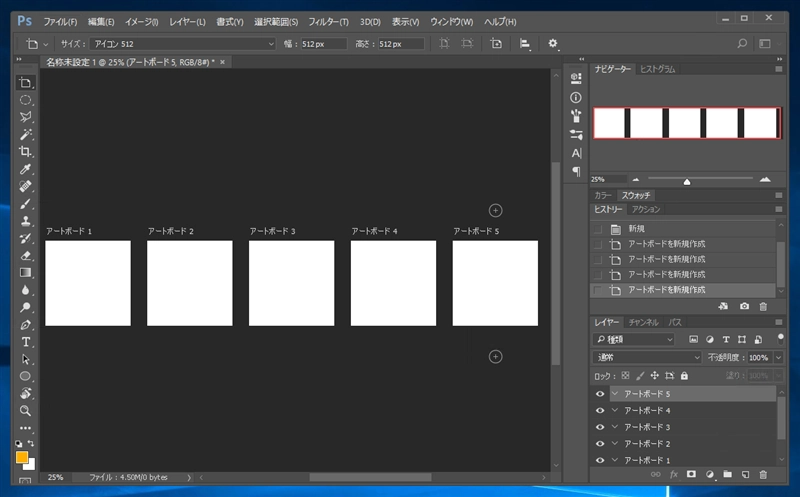This screenshot has width=800, height=497.
Task: Expand the アートボード 4 layer group
Action: coord(615,410)
